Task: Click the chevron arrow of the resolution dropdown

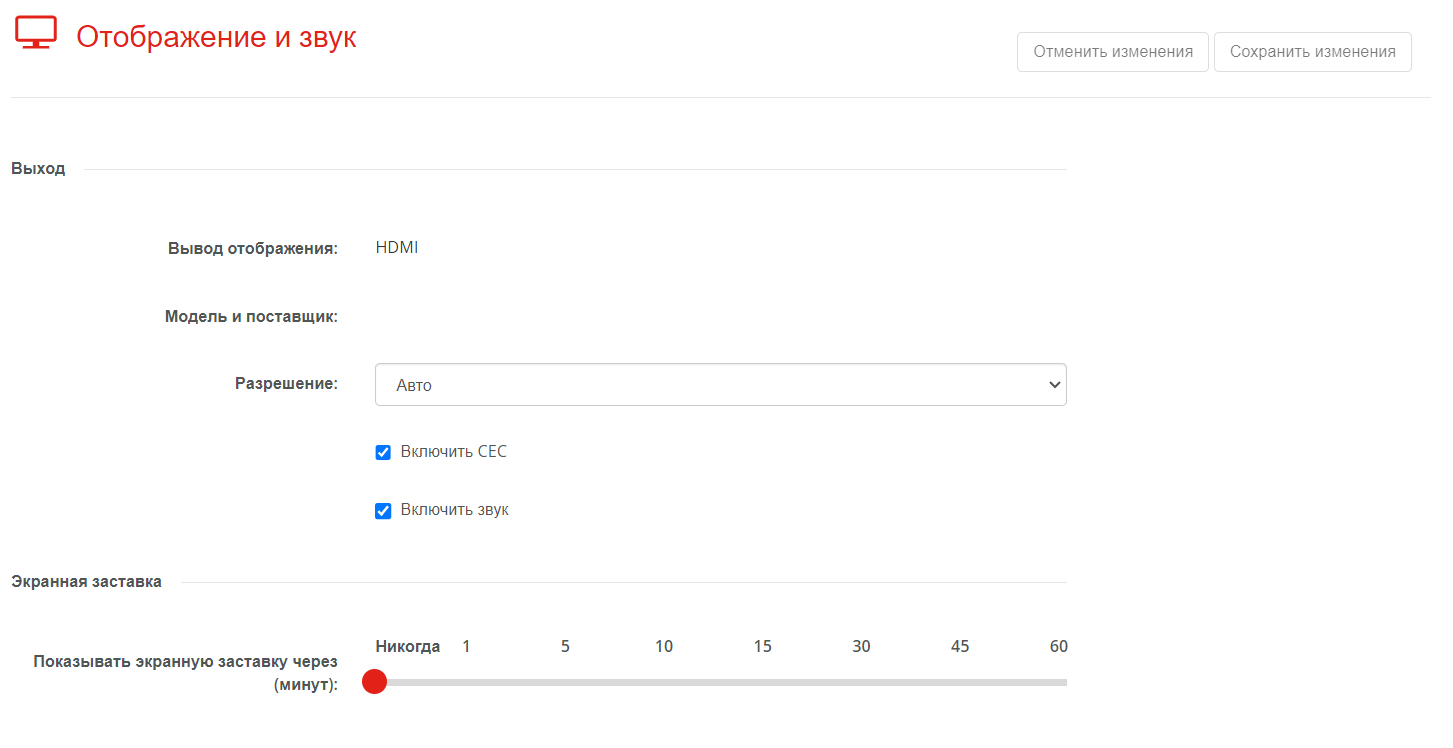Action: tap(1053, 385)
